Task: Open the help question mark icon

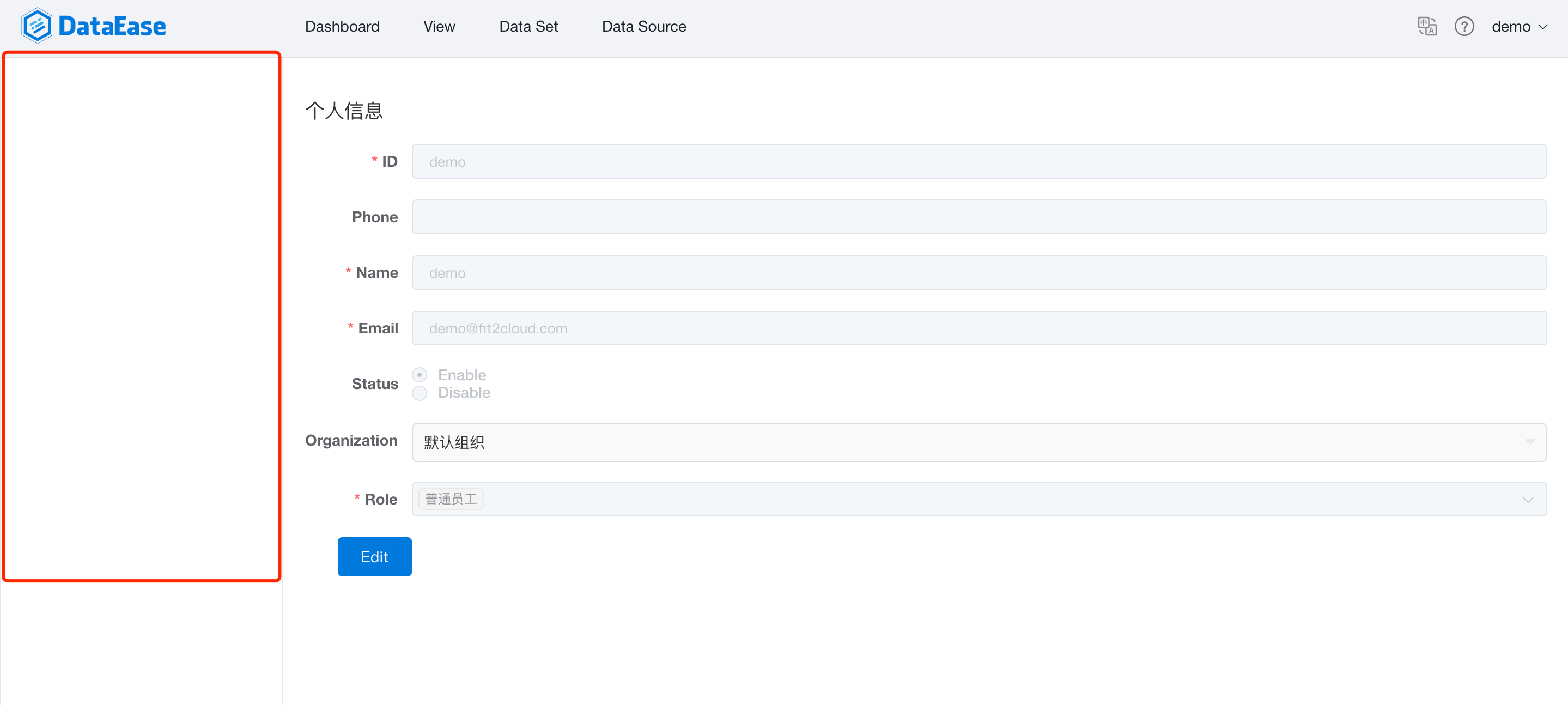Action: [1464, 26]
